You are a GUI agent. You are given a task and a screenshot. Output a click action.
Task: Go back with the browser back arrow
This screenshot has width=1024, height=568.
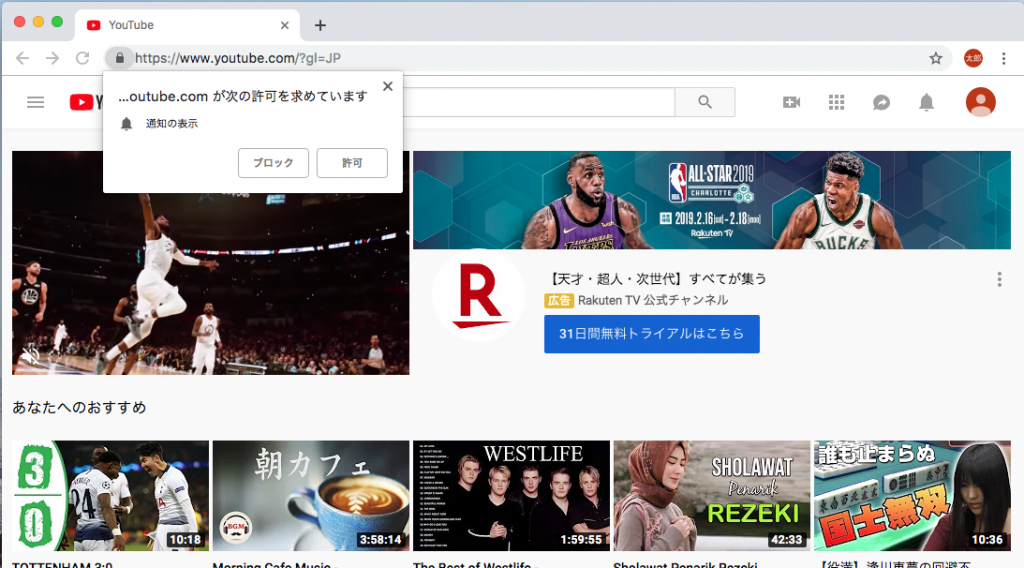tap(23, 58)
